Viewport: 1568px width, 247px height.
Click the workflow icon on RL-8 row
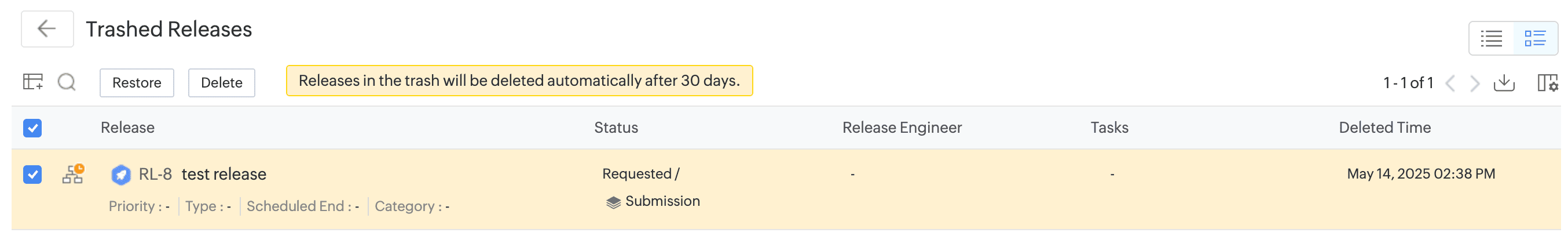[73, 175]
